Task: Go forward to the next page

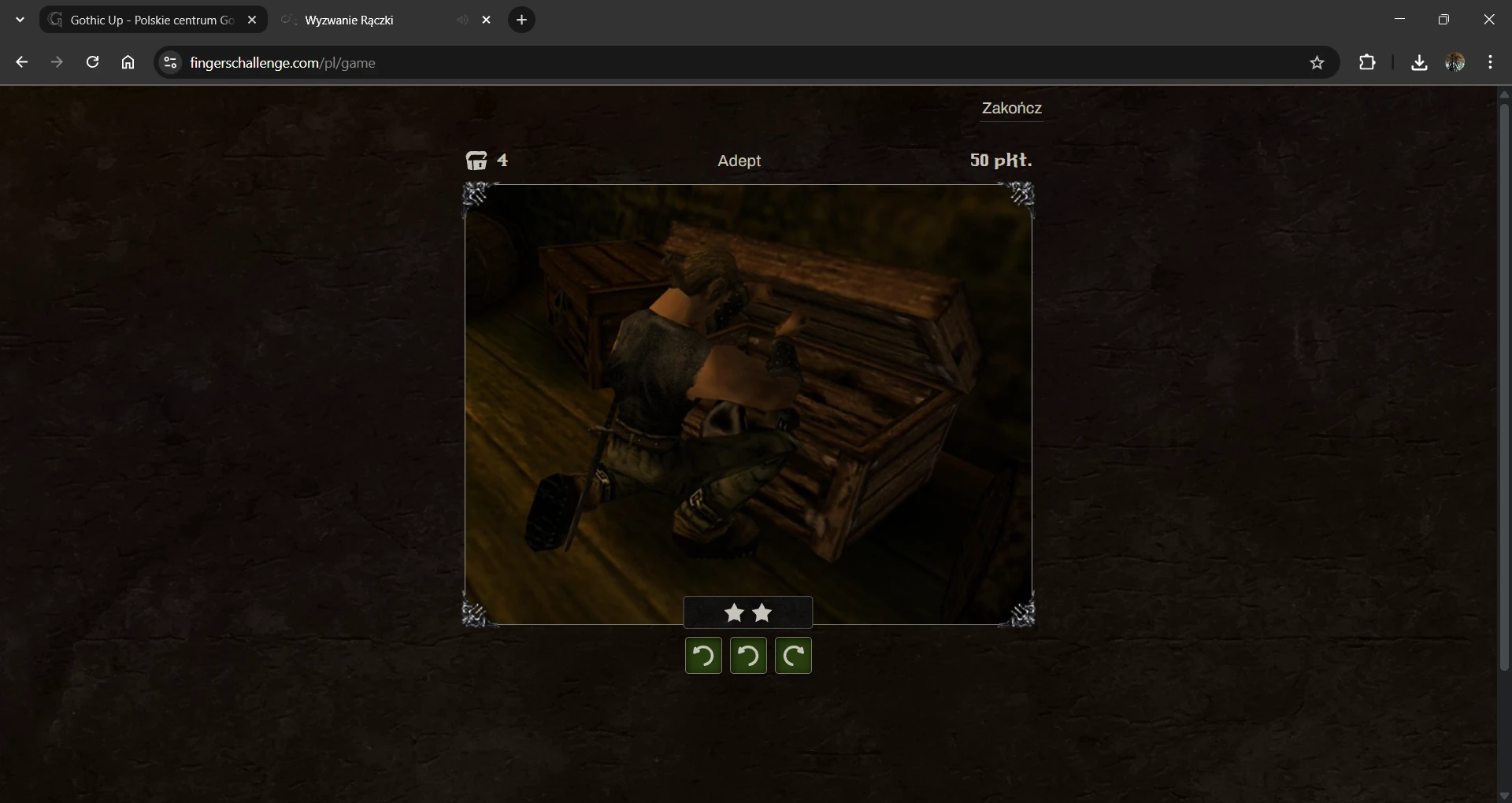Action: click(57, 62)
